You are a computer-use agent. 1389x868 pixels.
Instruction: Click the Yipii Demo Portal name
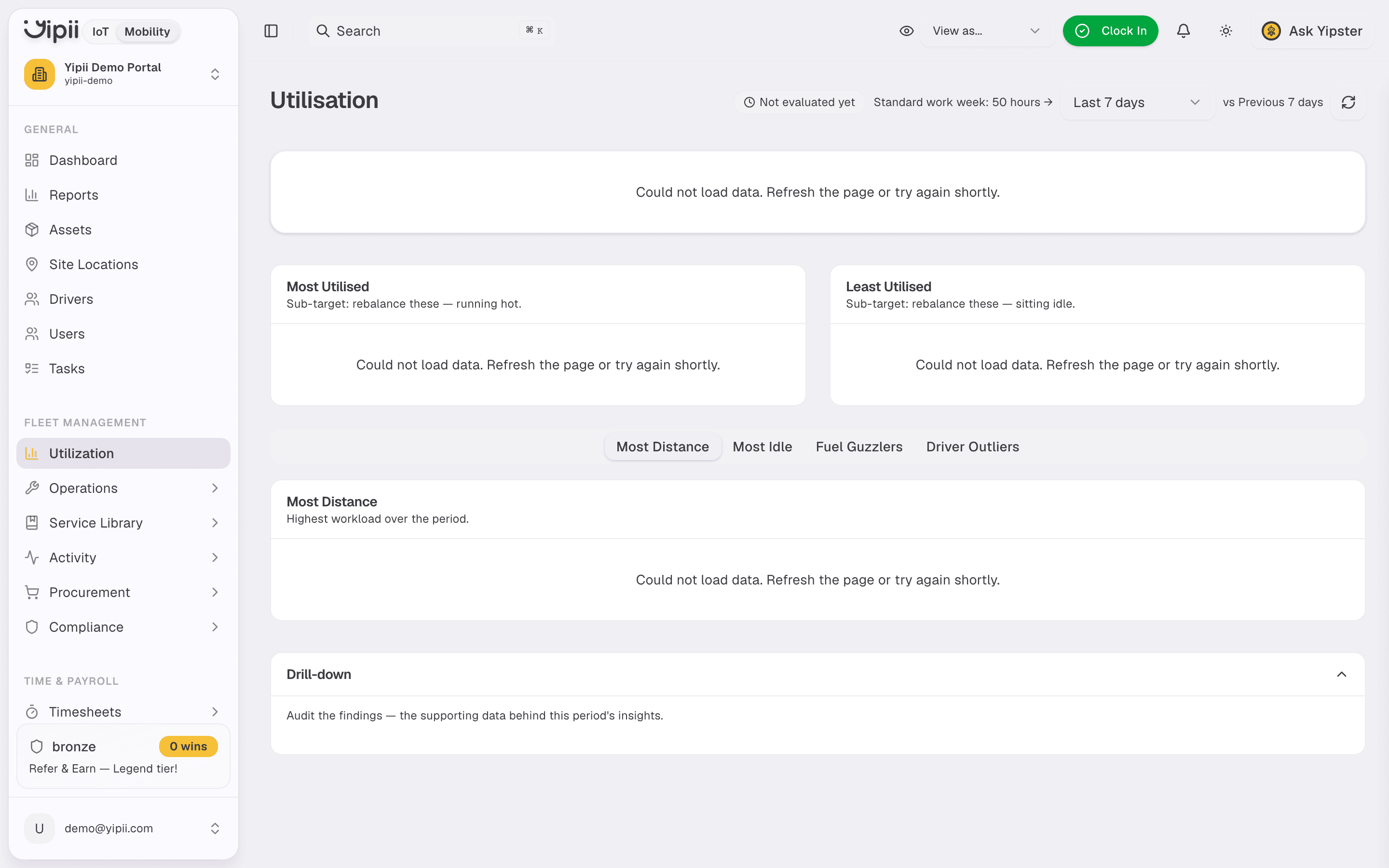(112, 67)
